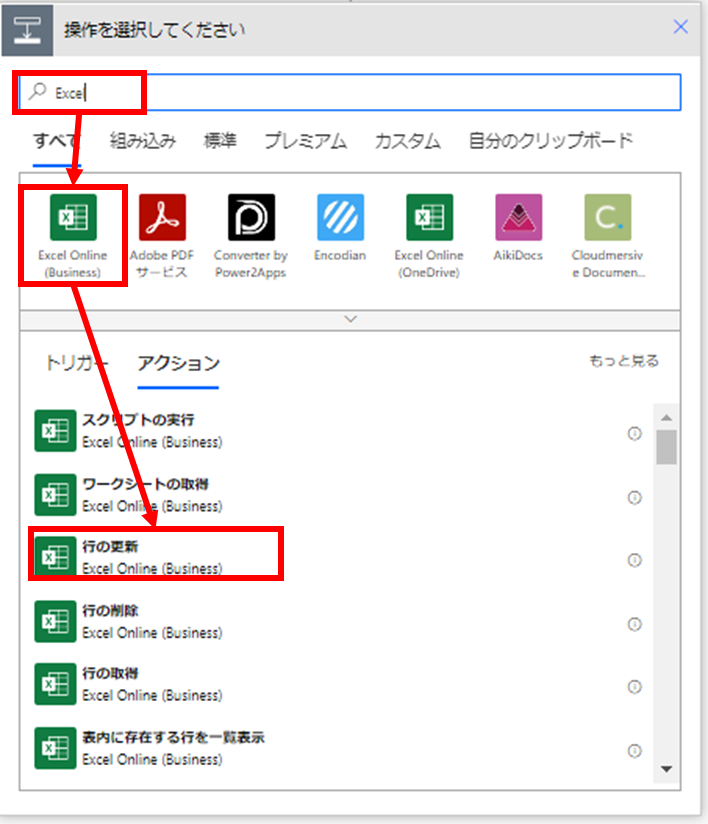Image resolution: width=708 pixels, height=824 pixels.
Task: Click the action list scroll up arrow
Action: point(666,417)
